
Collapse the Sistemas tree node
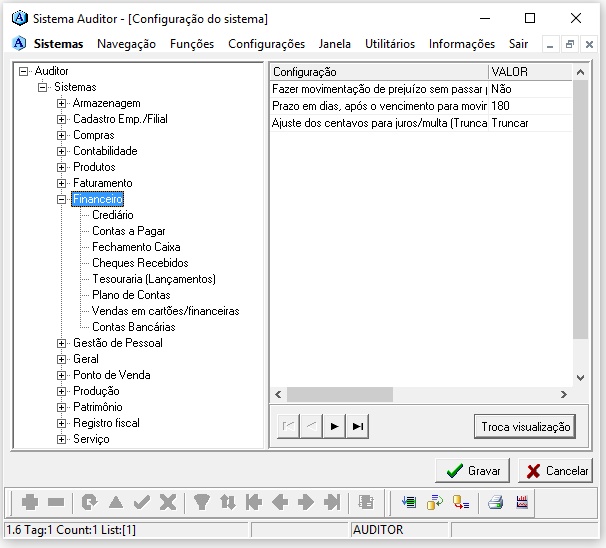43,87
